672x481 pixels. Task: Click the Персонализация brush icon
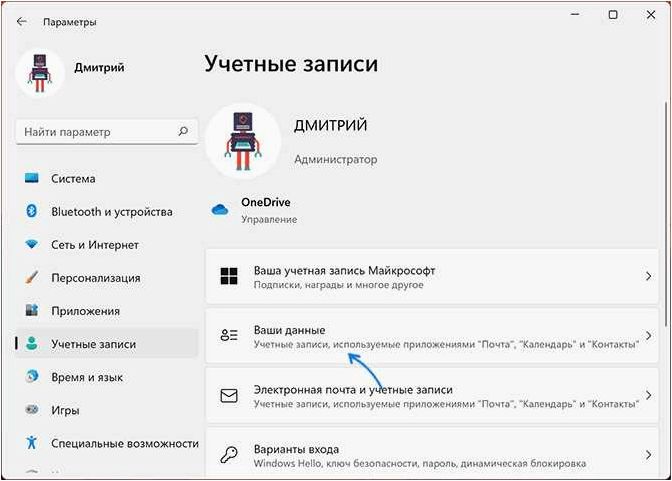(32, 277)
